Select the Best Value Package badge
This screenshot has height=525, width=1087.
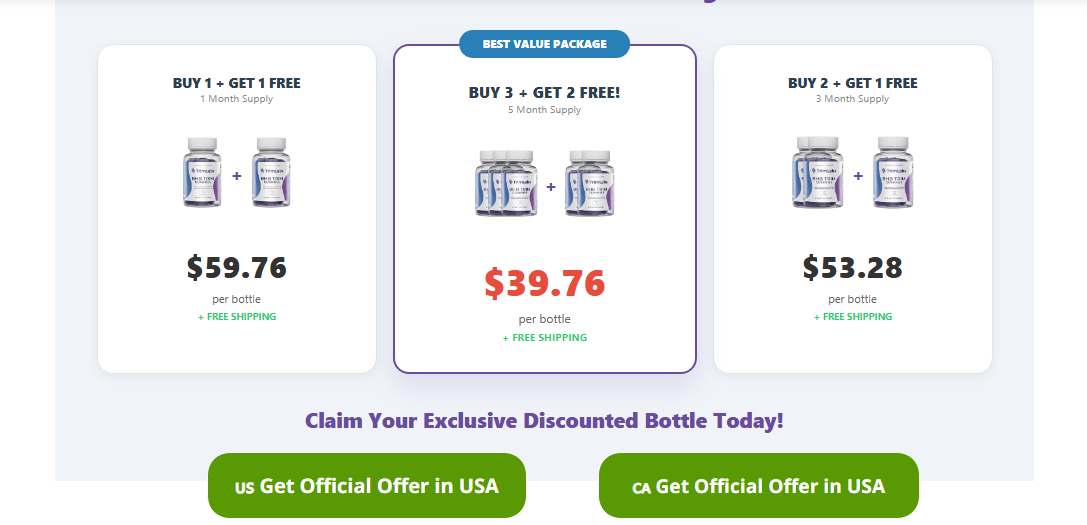tap(544, 44)
